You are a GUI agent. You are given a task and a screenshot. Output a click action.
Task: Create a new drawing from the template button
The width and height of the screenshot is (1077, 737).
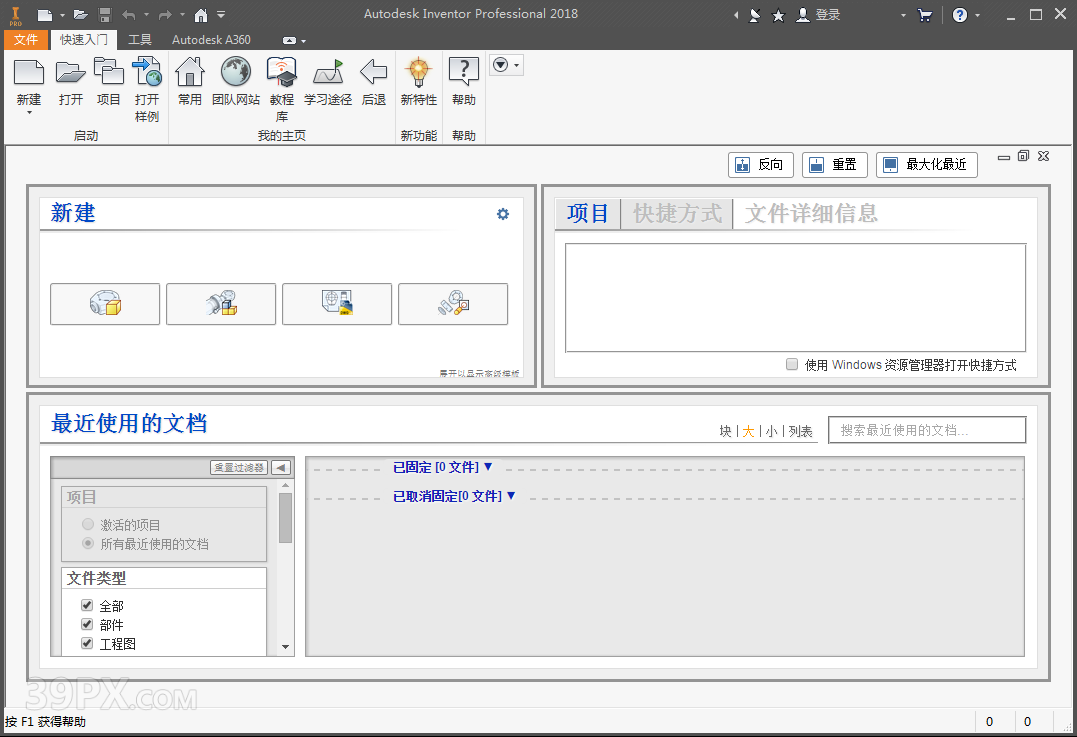[337, 304]
